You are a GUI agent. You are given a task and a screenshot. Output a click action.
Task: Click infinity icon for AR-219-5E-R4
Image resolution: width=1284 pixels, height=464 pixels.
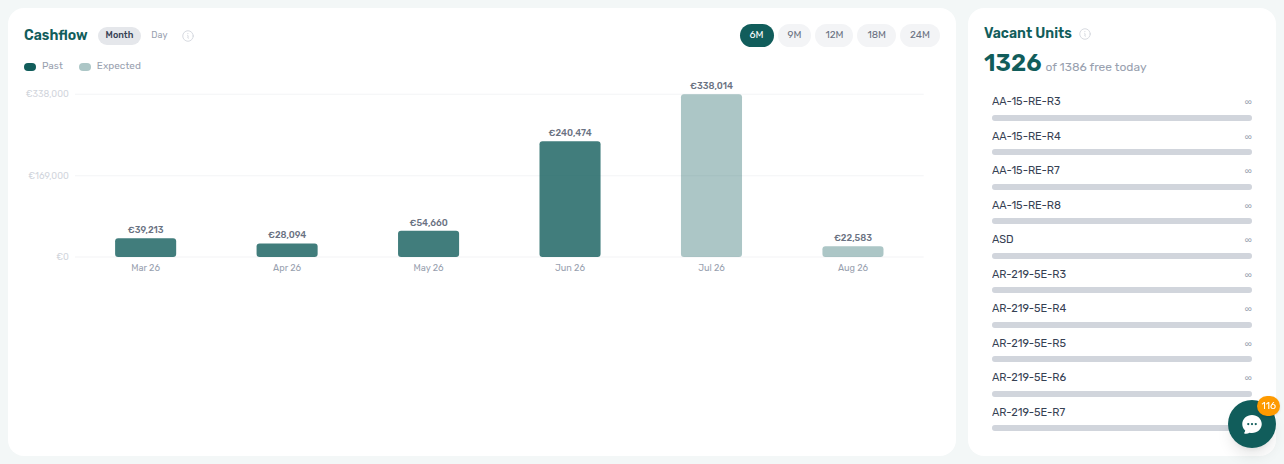(1247, 309)
